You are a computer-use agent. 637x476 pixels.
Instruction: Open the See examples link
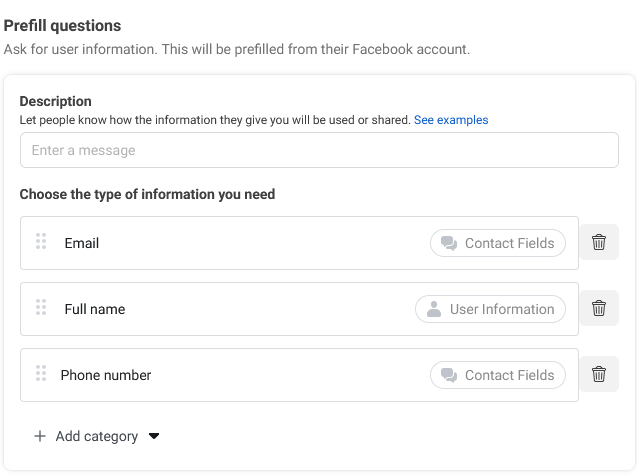(451, 120)
